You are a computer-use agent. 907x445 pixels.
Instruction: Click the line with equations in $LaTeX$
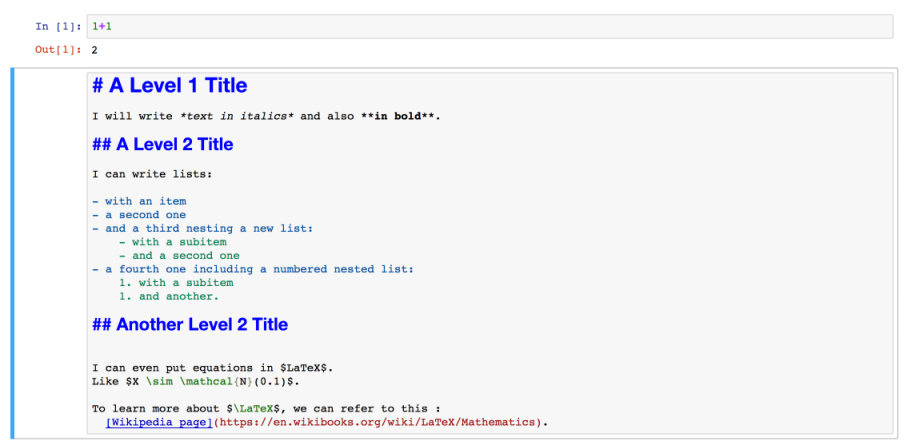point(212,367)
